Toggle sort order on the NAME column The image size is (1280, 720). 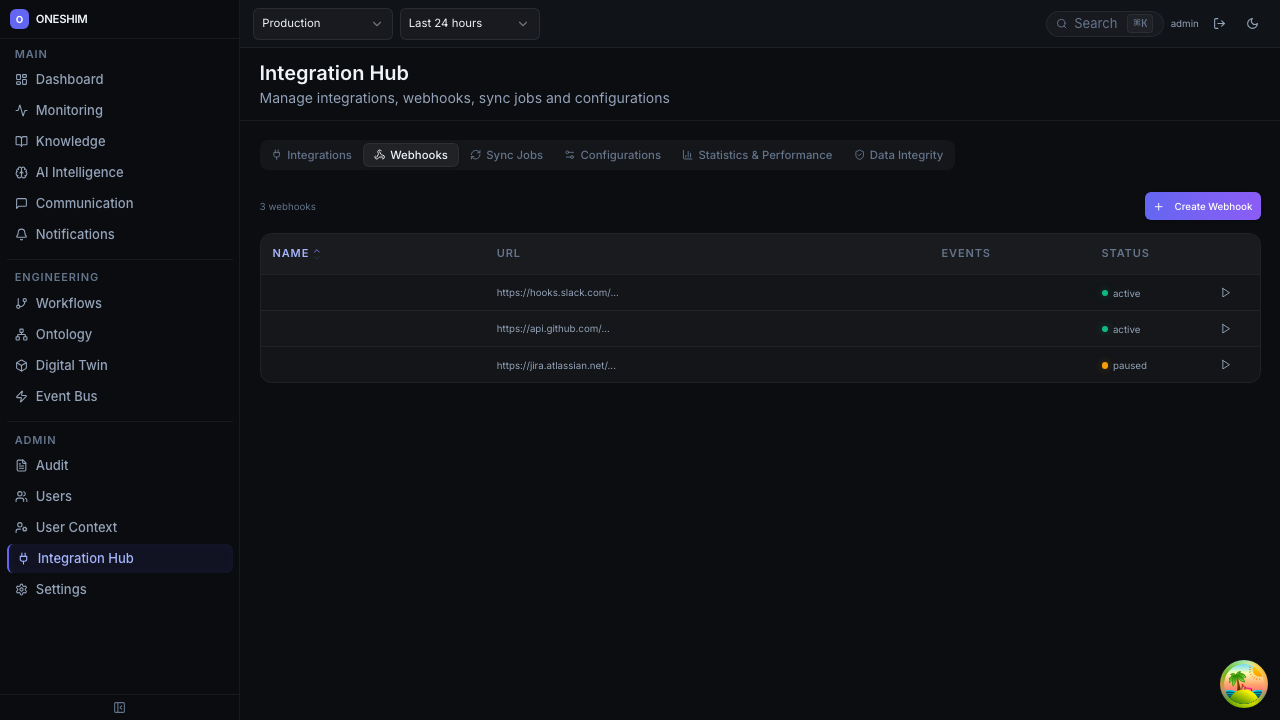[x=294, y=253]
